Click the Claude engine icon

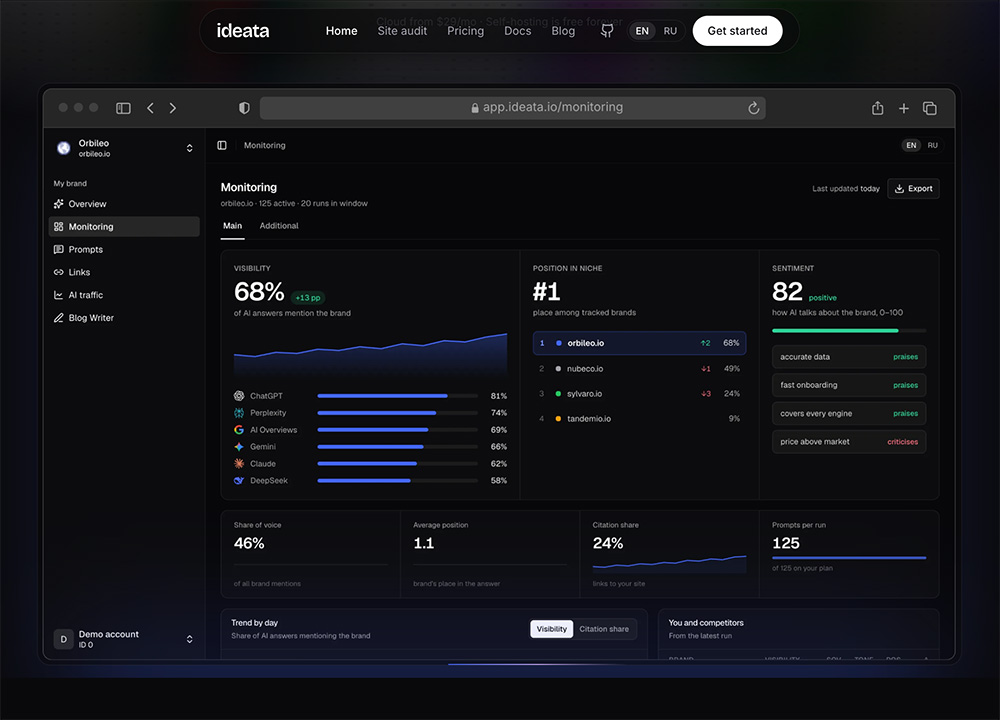[x=239, y=464]
